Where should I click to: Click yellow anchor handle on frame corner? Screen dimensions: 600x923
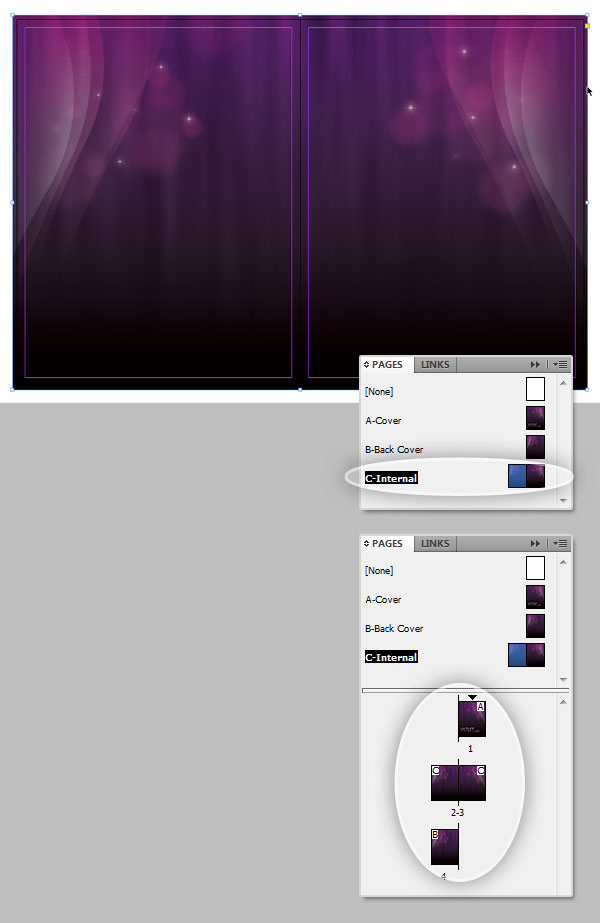(587, 26)
